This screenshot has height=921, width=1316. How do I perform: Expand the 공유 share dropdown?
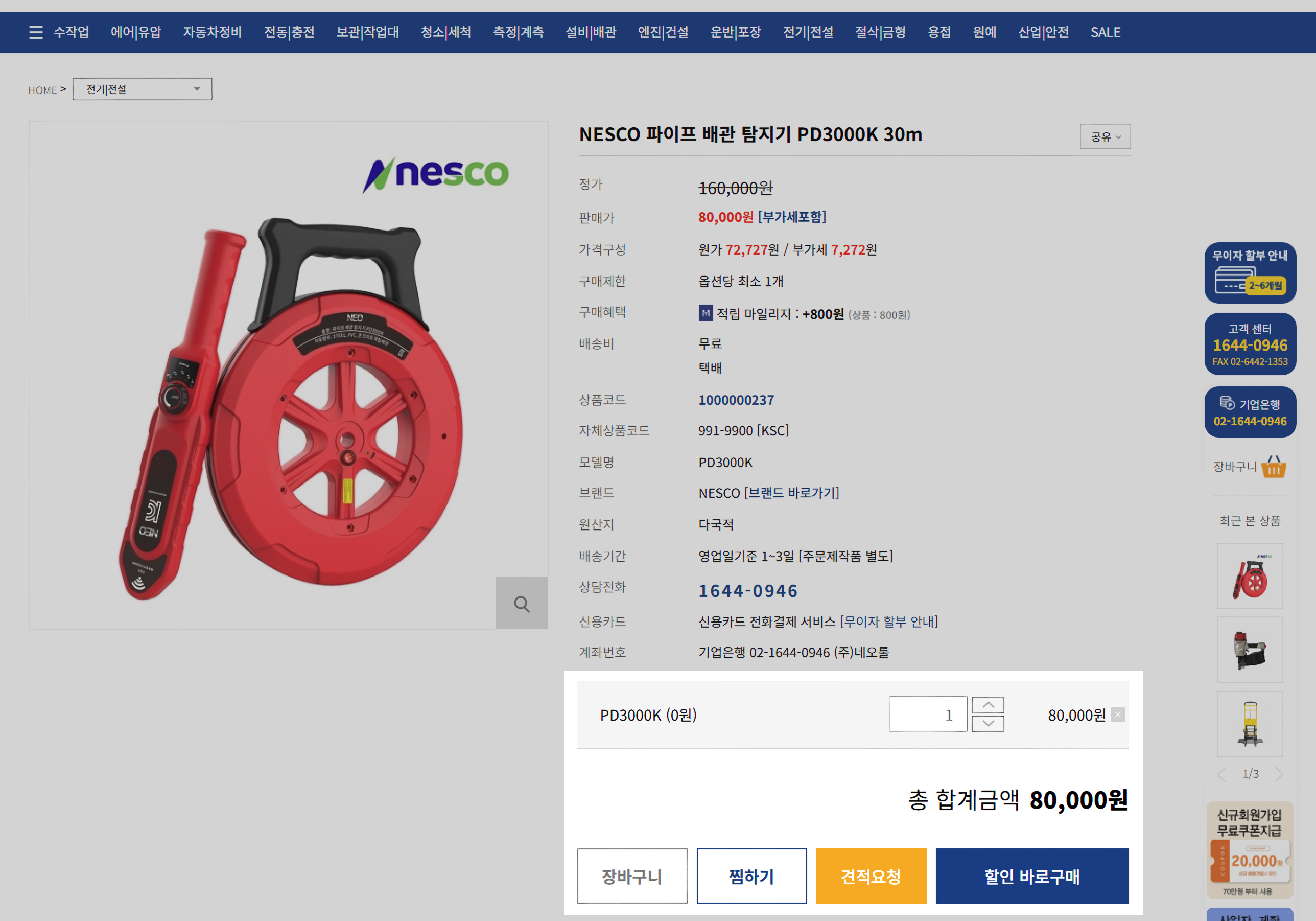(1105, 136)
